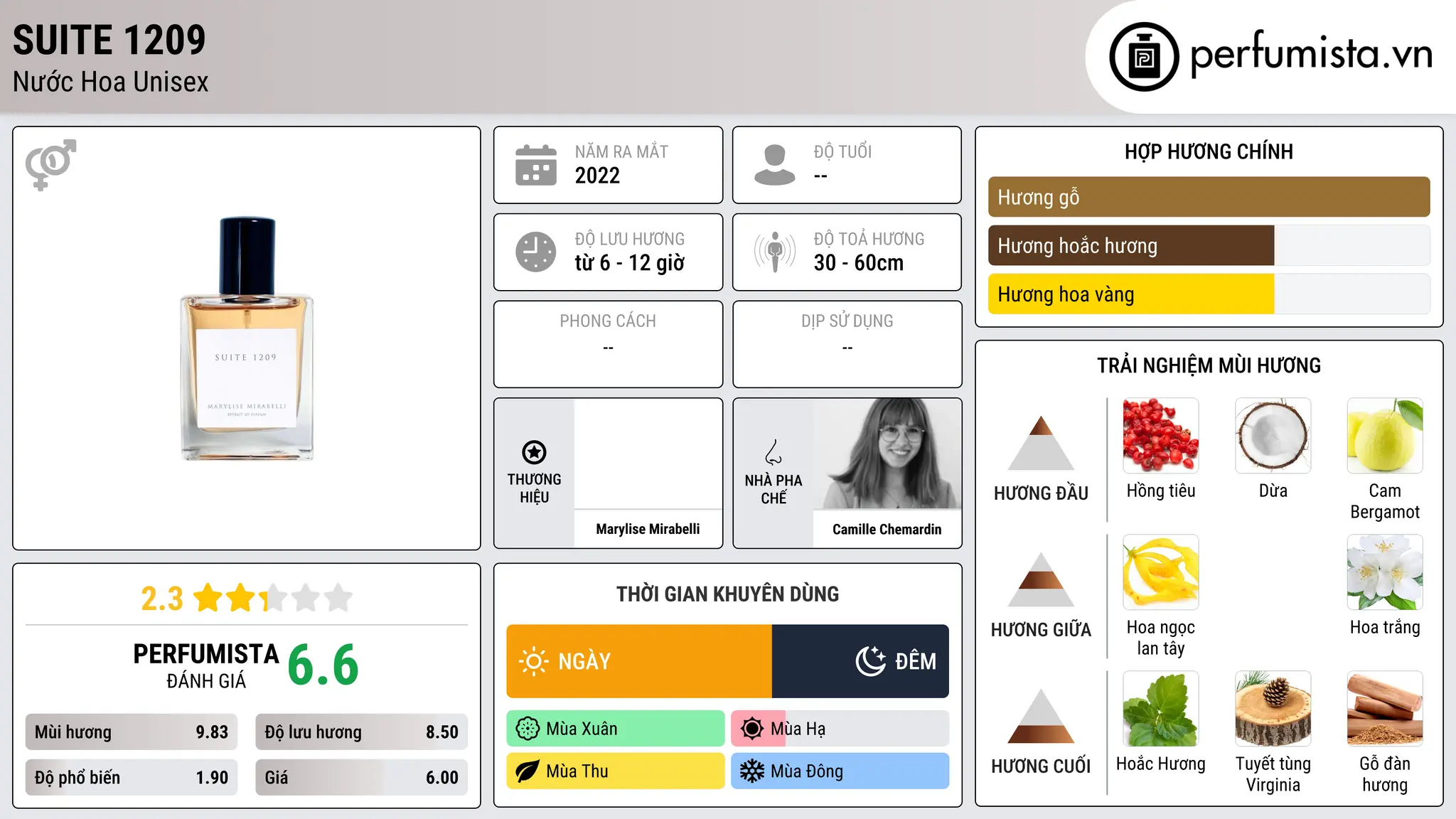Click the Giá 6.00 score bar

pyautogui.click(x=361, y=778)
